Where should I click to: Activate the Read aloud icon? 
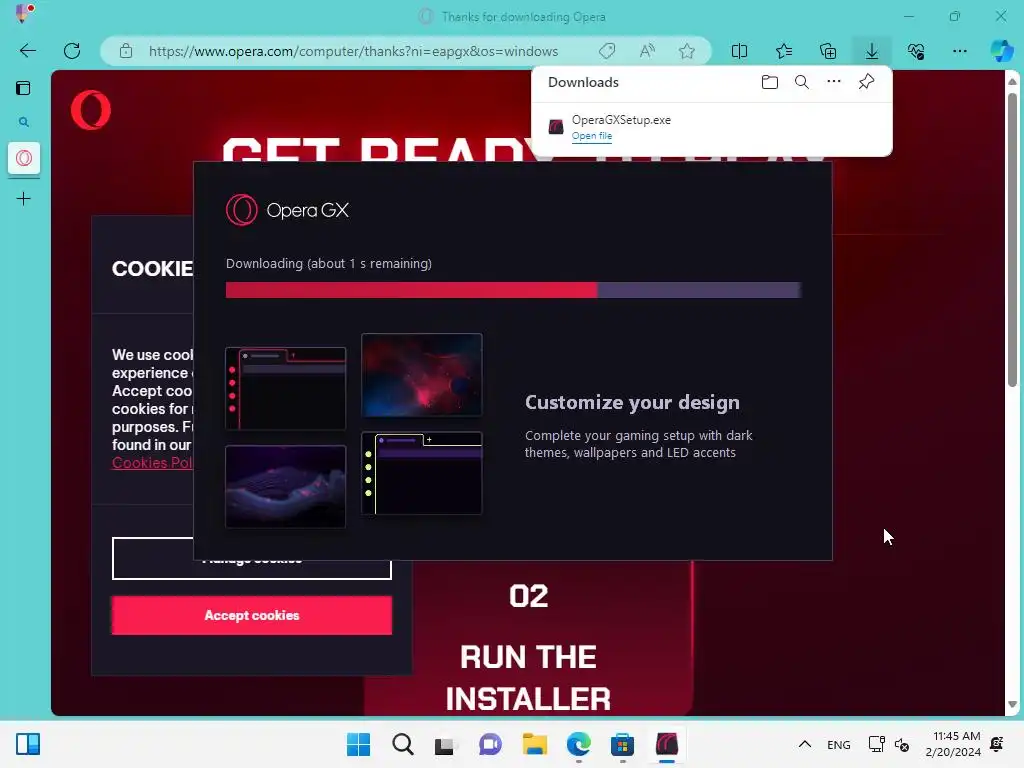[x=647, y=51]
